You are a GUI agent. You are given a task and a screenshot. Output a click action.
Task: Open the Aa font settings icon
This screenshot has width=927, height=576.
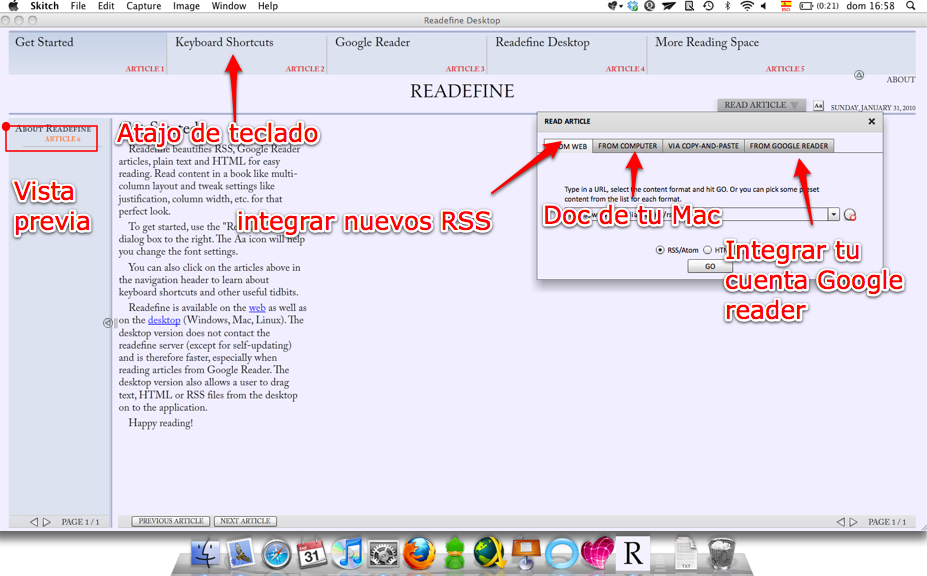click(818, 106)
